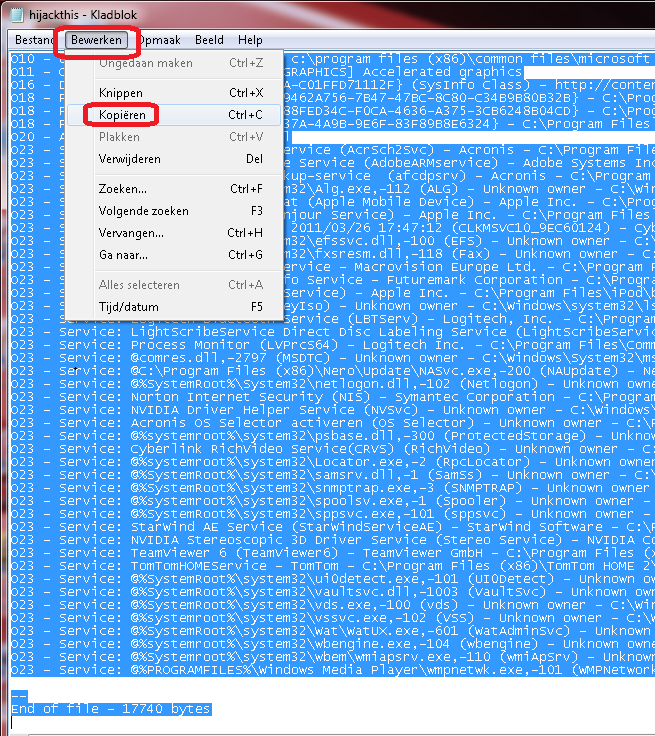Click the TeamViewer 6 service line
Image resolution: width=655 pixels, height=736 pixels.
(332, 553)
